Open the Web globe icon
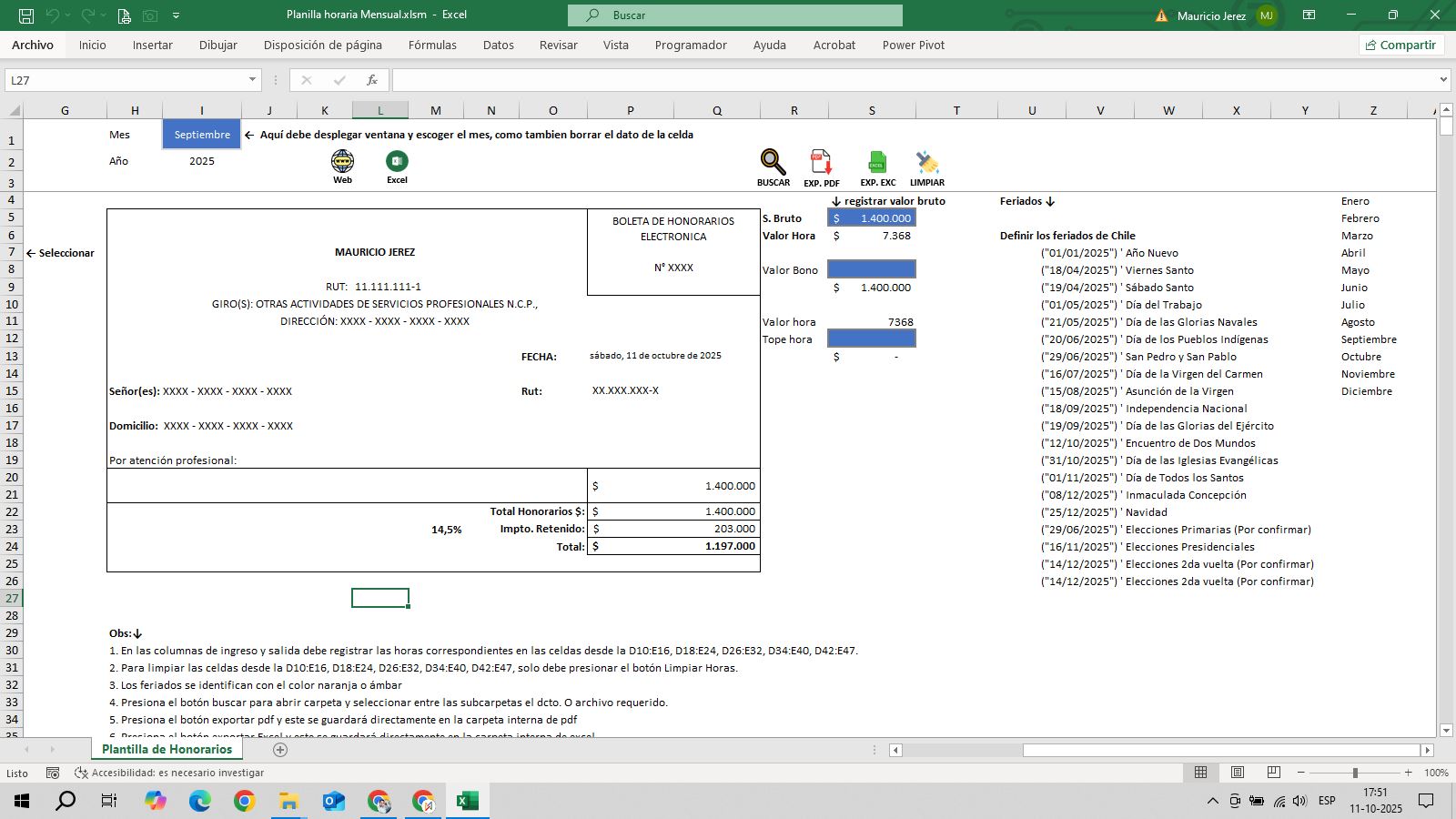 pyautogui.click(x=342, y=162)
